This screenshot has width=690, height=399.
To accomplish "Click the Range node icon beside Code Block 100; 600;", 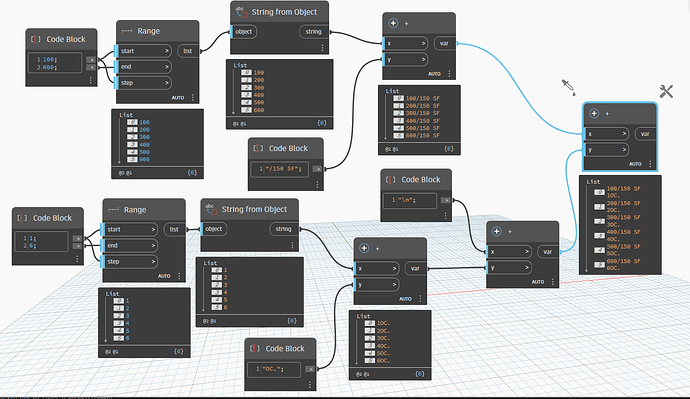I will tap(127, 31).
